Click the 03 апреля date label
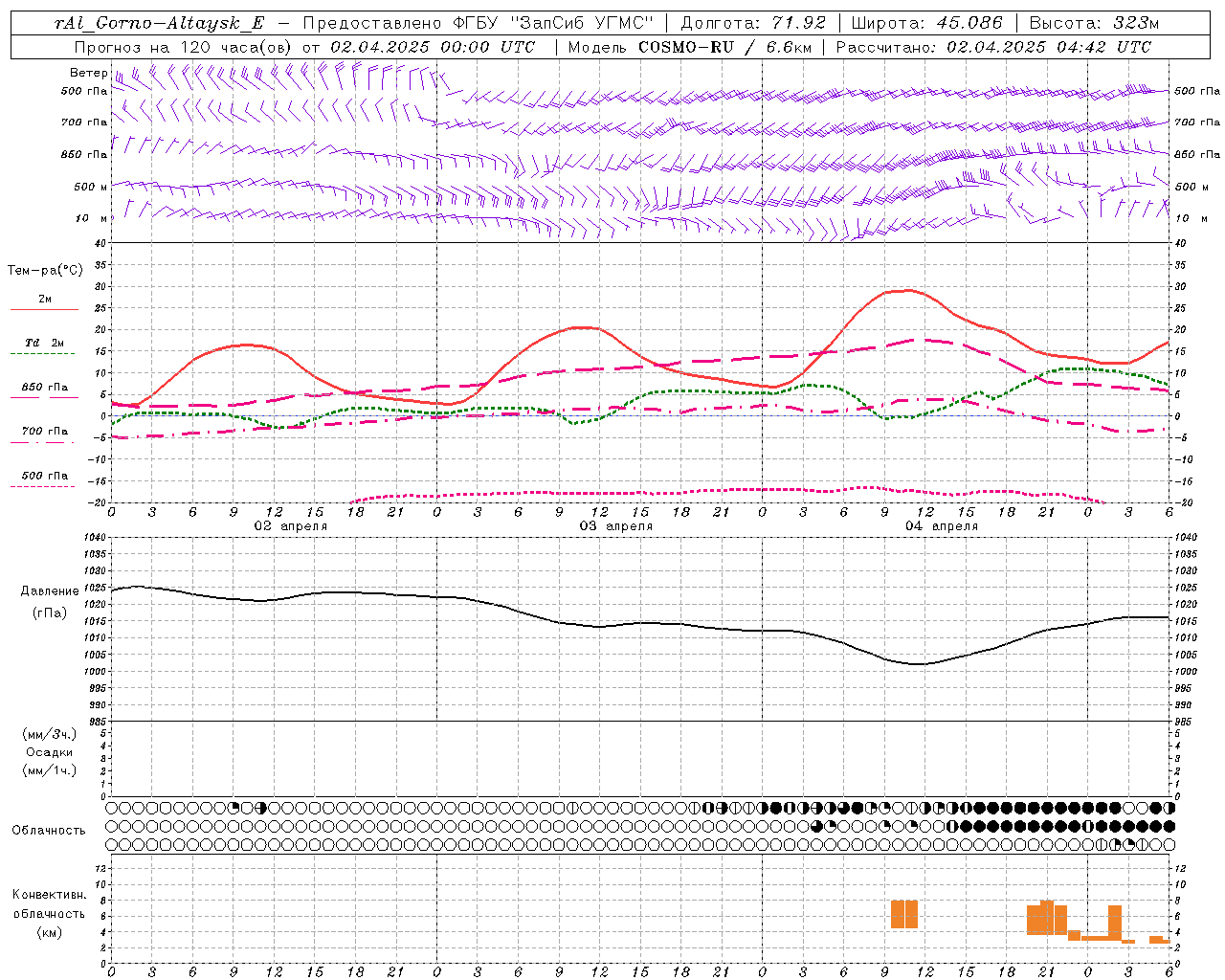This screenshot has height=980, width=1225. click(615, 526)
